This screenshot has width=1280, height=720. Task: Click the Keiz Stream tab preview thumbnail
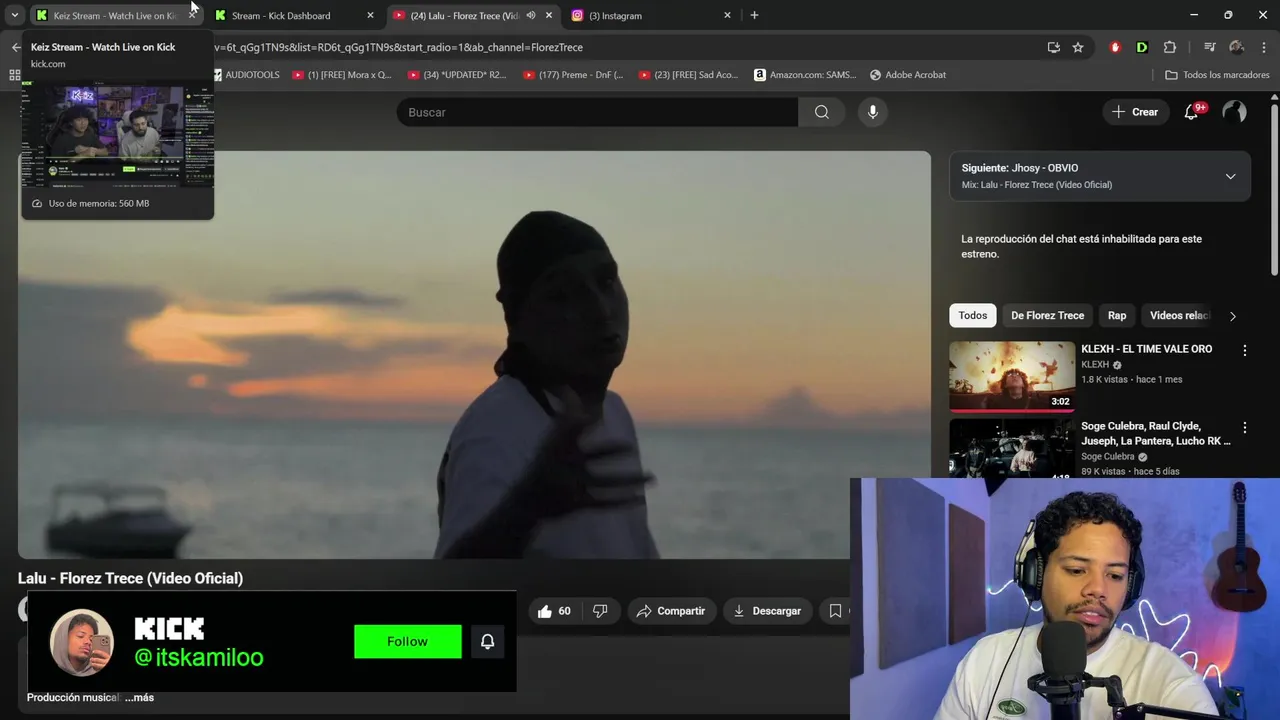click(x=117, y=134)
